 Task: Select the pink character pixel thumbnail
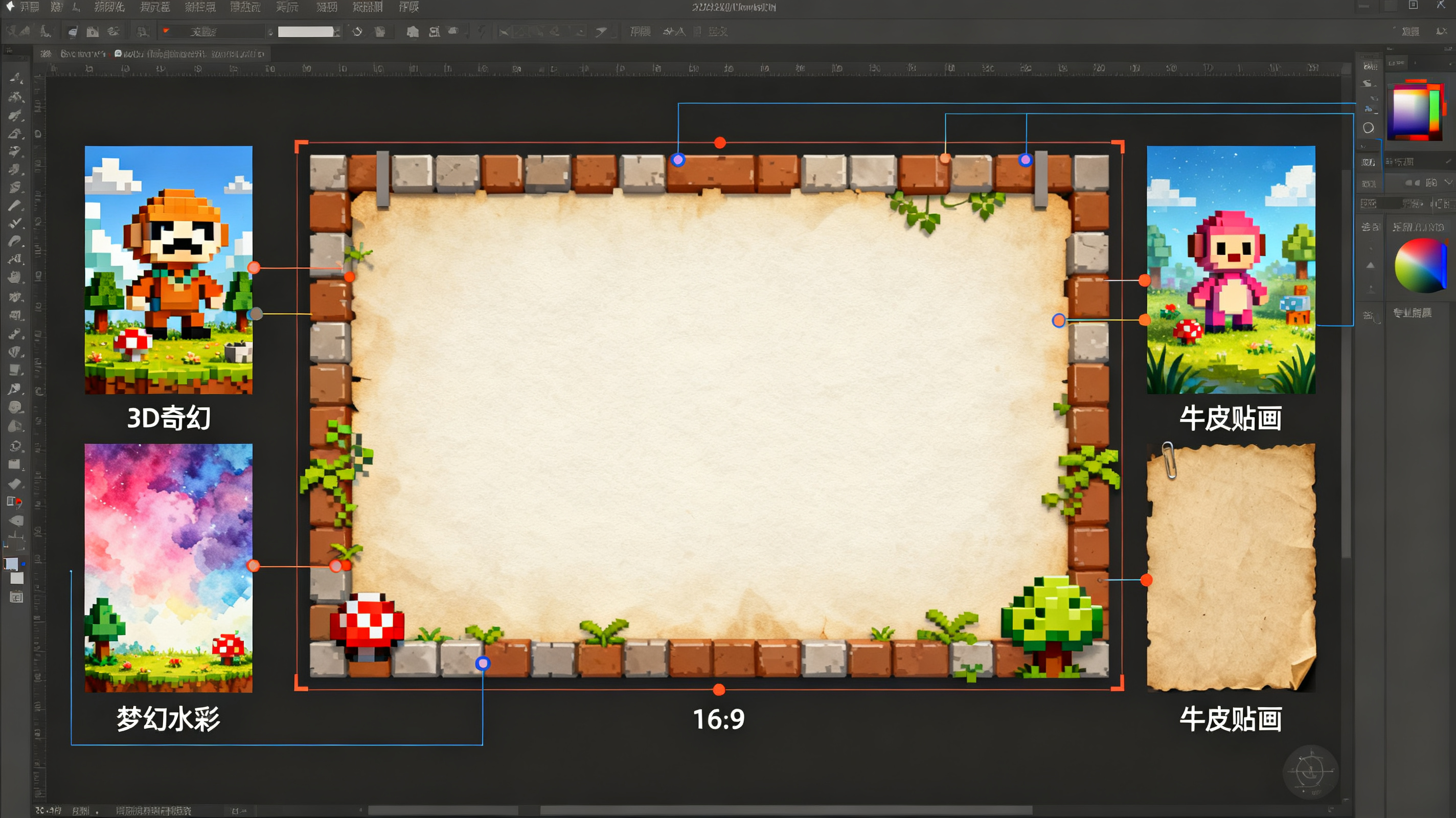[1231, 270]
